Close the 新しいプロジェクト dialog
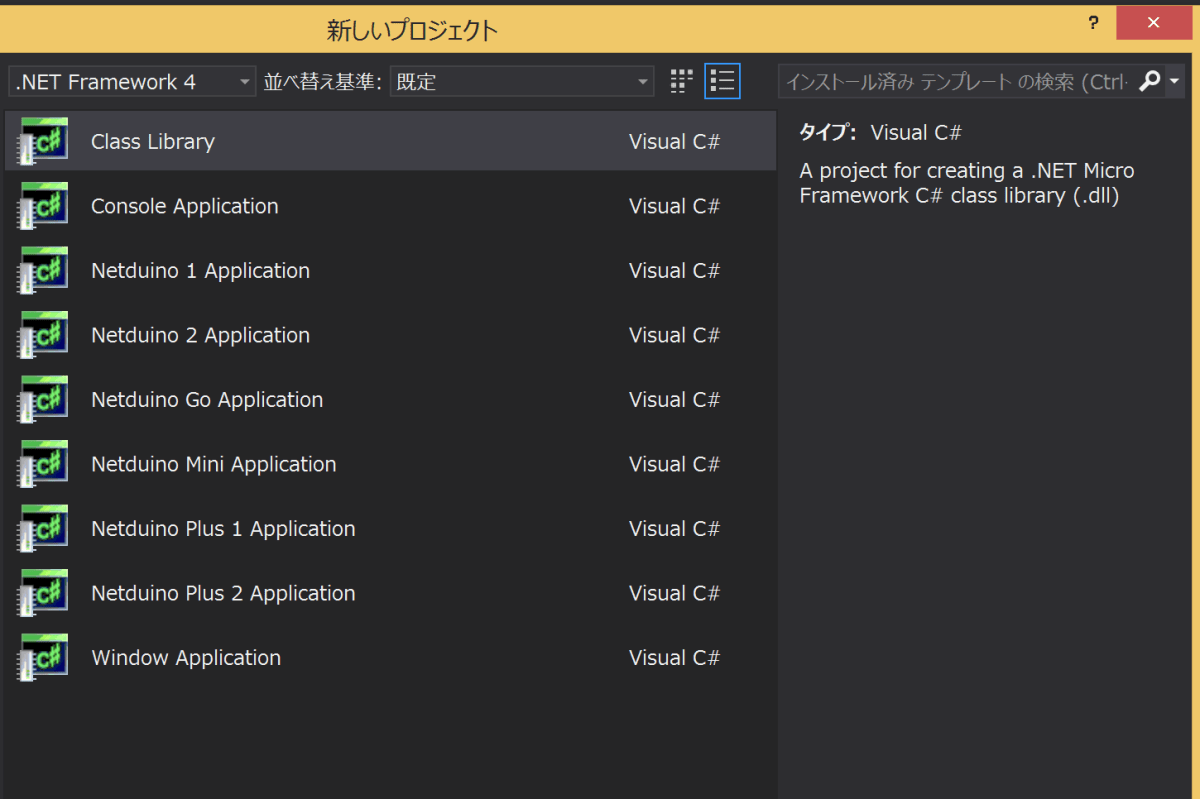 tap(1154, 22)
